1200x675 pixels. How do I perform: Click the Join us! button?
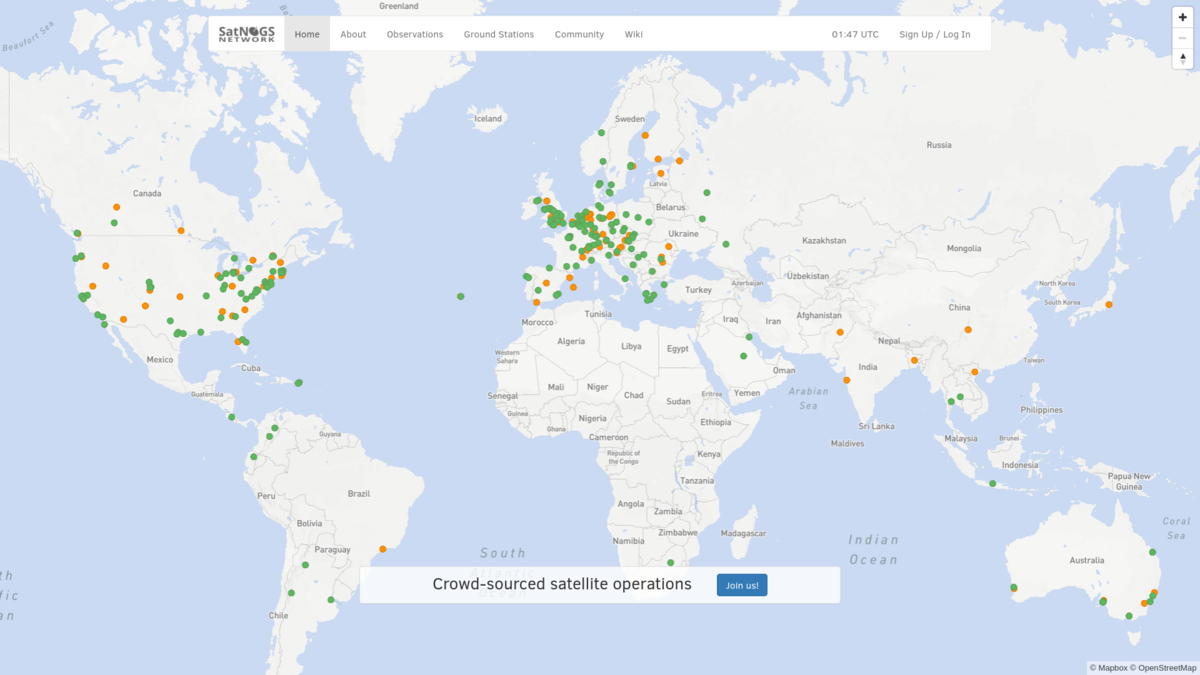[742, 584]
